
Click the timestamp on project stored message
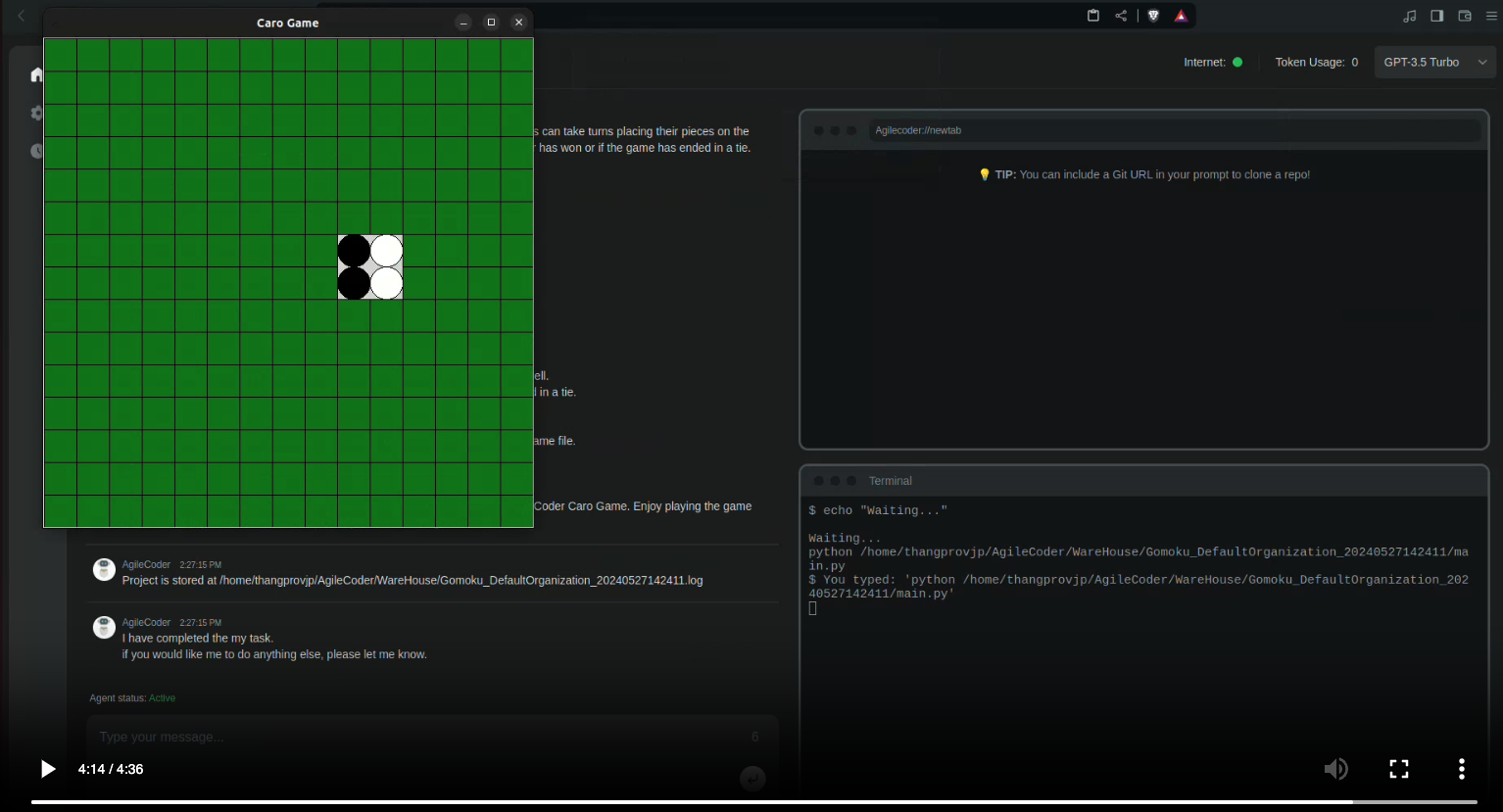click(x=200, y=565)
